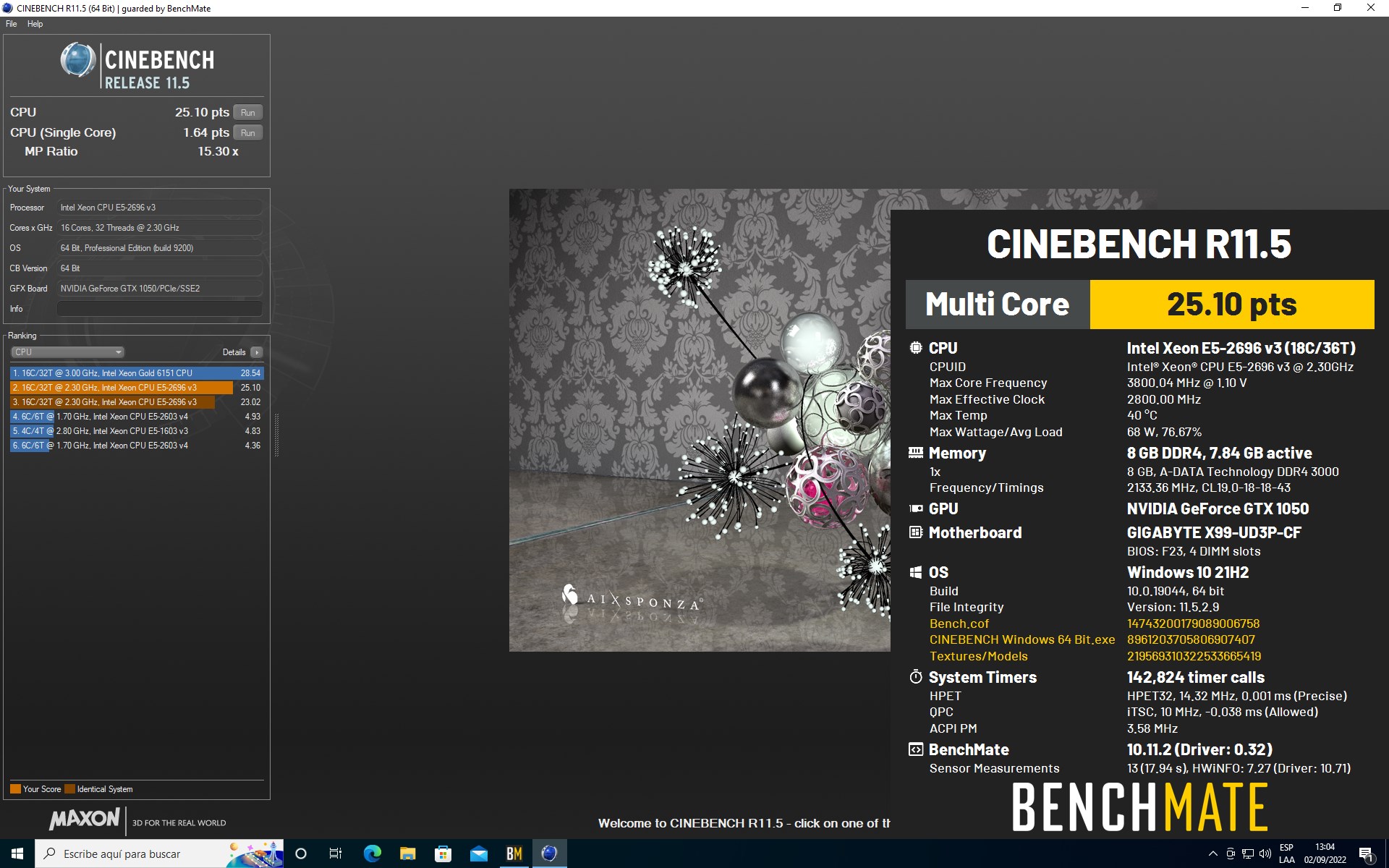Run the CPU multi-core benchmark
This screenshot has height=868, width=1389.
(248, 113)
